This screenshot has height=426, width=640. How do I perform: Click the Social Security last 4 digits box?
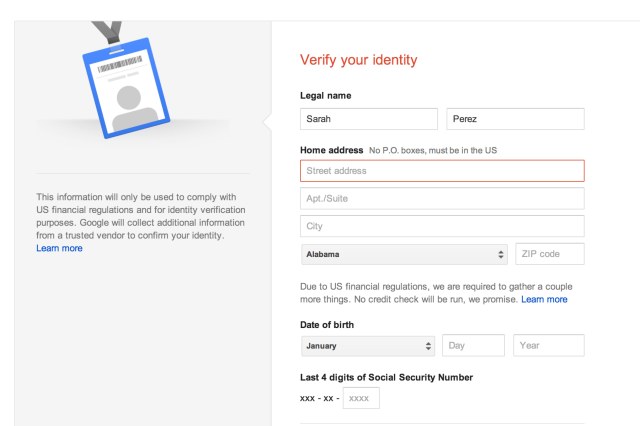tap(361, 398)
